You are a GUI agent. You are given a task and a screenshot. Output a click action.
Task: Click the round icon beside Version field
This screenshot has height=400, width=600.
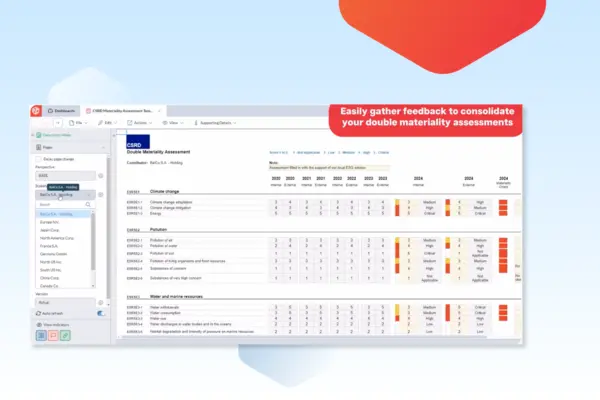coord(101,302)
